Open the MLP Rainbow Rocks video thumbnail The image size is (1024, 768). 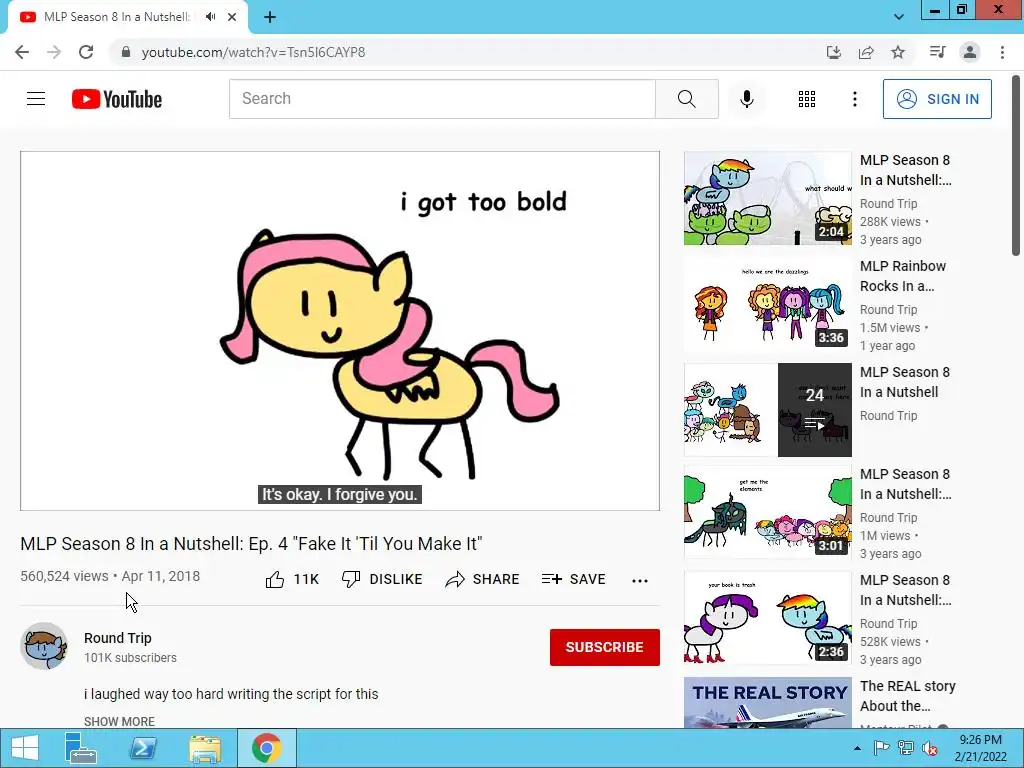[x=767, y=304]
